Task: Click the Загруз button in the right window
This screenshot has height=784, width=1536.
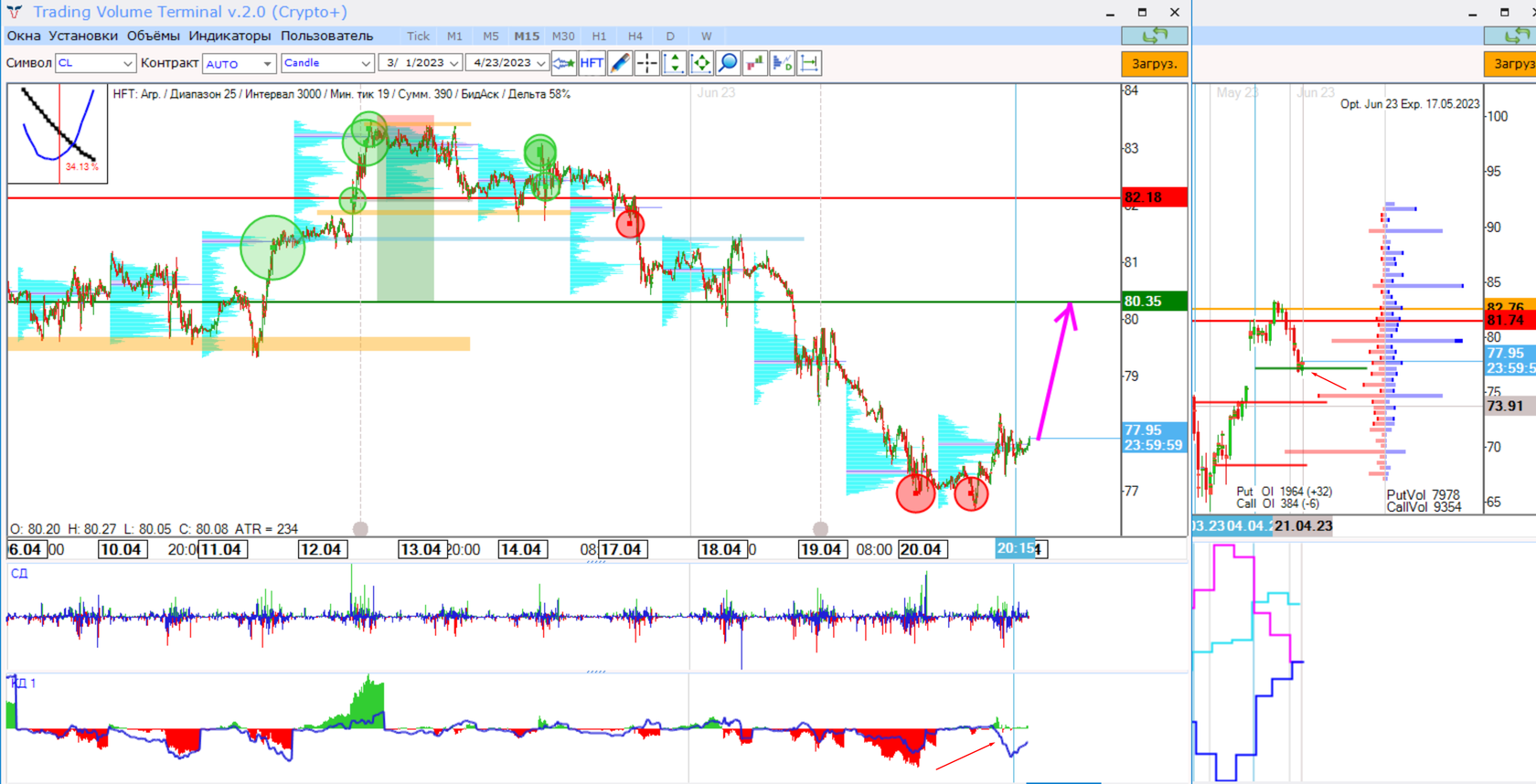Action: pyautogui.click(x=1510, y=64)
